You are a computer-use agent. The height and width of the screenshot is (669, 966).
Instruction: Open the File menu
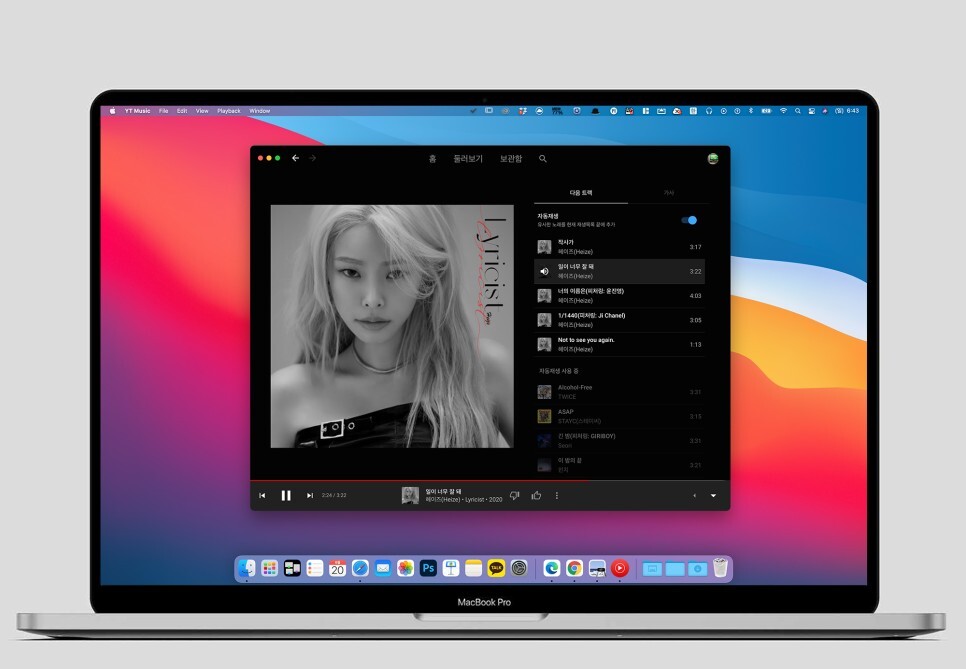(x=163, y=111)
